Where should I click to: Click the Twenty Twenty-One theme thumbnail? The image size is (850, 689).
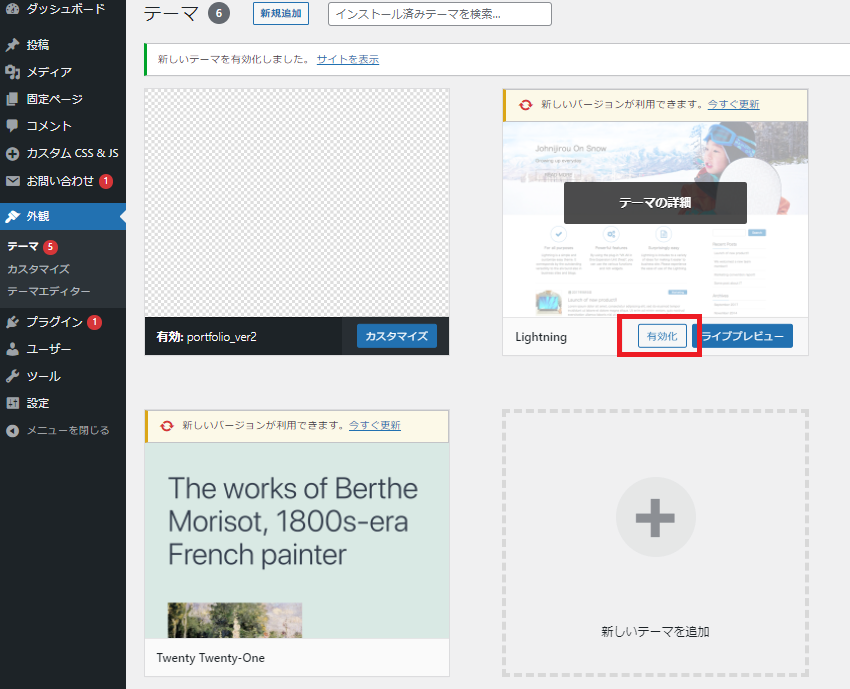tap(297, 540)
